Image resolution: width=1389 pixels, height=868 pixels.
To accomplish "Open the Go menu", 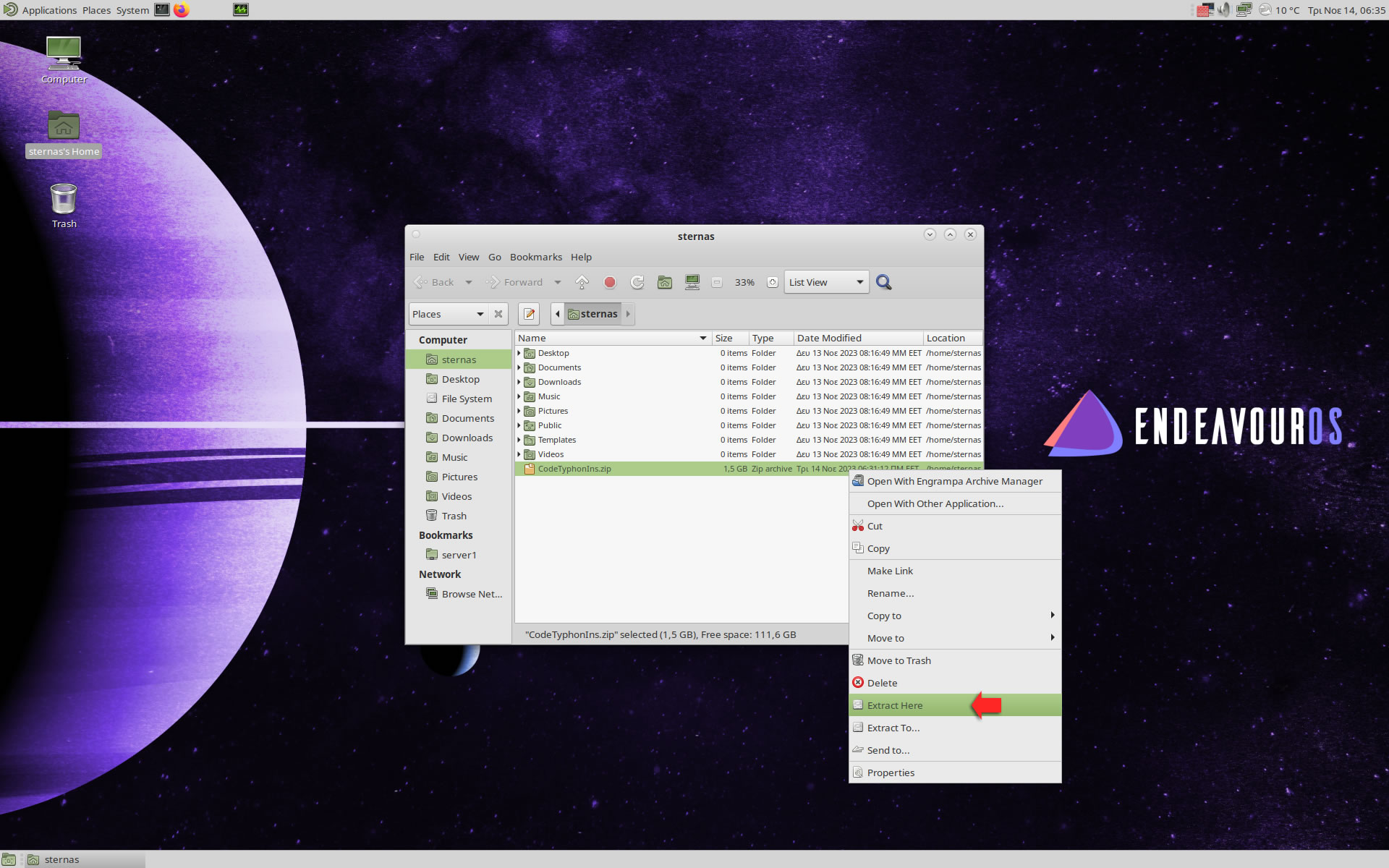I will [495, 257].
